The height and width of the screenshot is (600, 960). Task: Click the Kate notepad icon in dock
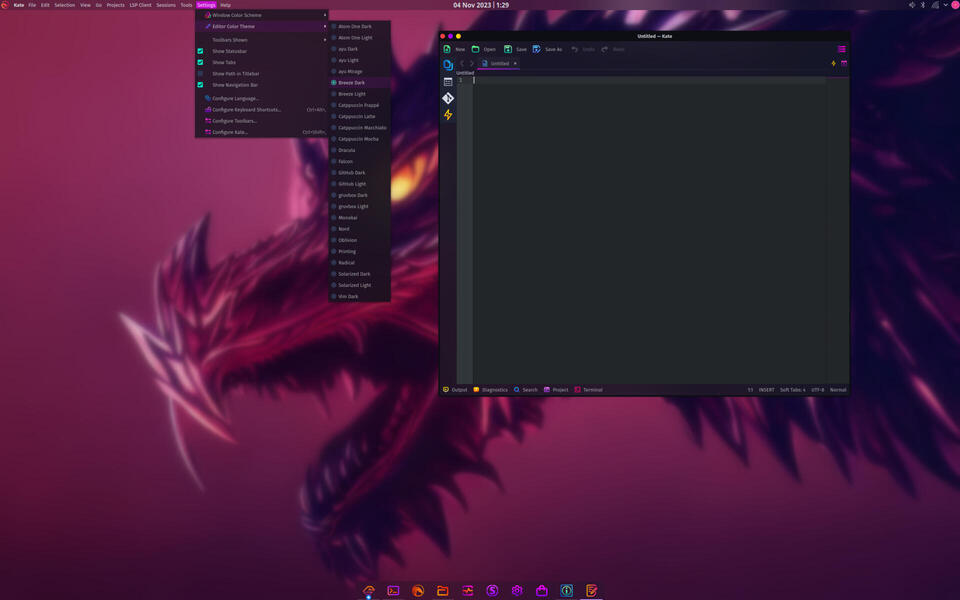591,591
